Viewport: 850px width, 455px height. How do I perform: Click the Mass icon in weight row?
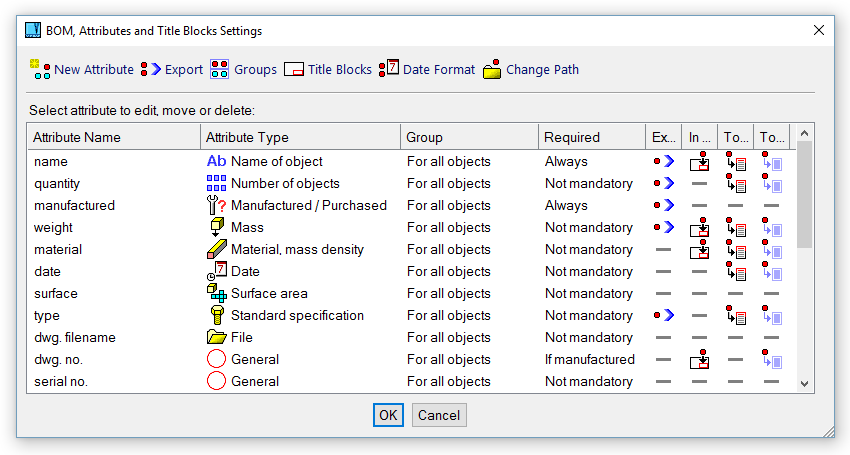point(216,227)
